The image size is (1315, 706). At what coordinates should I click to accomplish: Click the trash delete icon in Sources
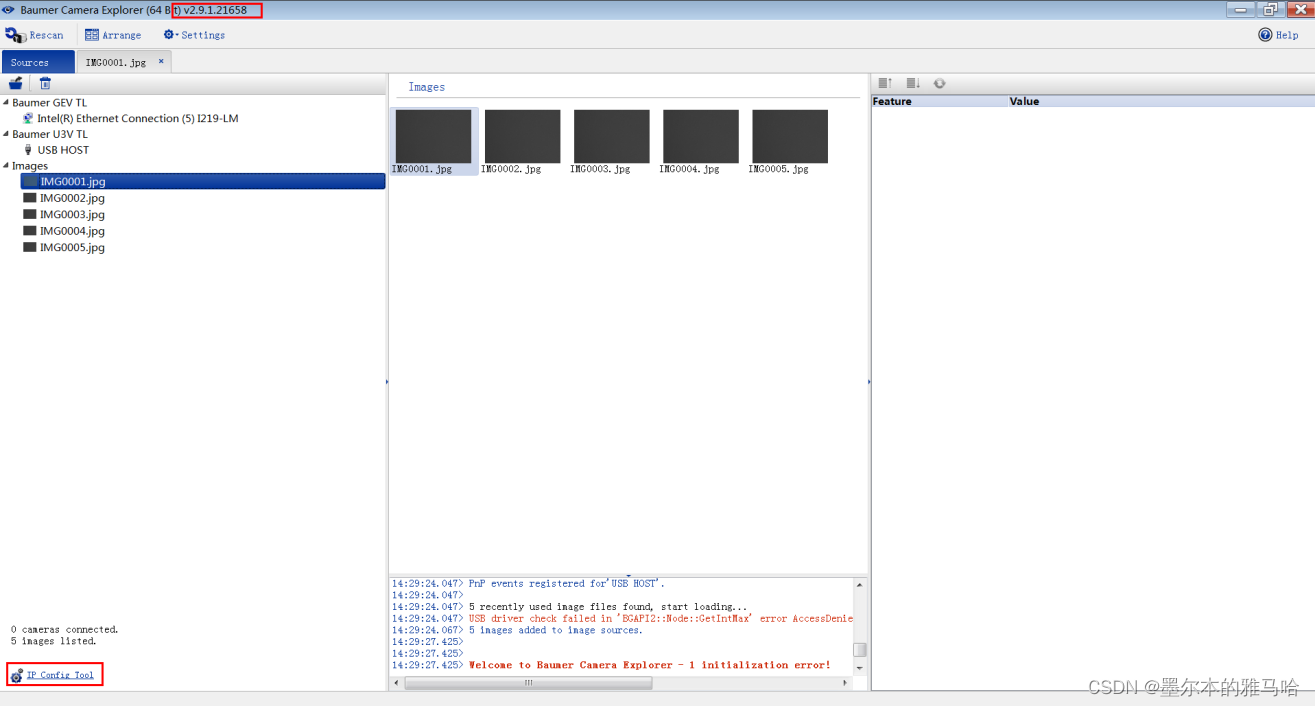click(45, 84)
